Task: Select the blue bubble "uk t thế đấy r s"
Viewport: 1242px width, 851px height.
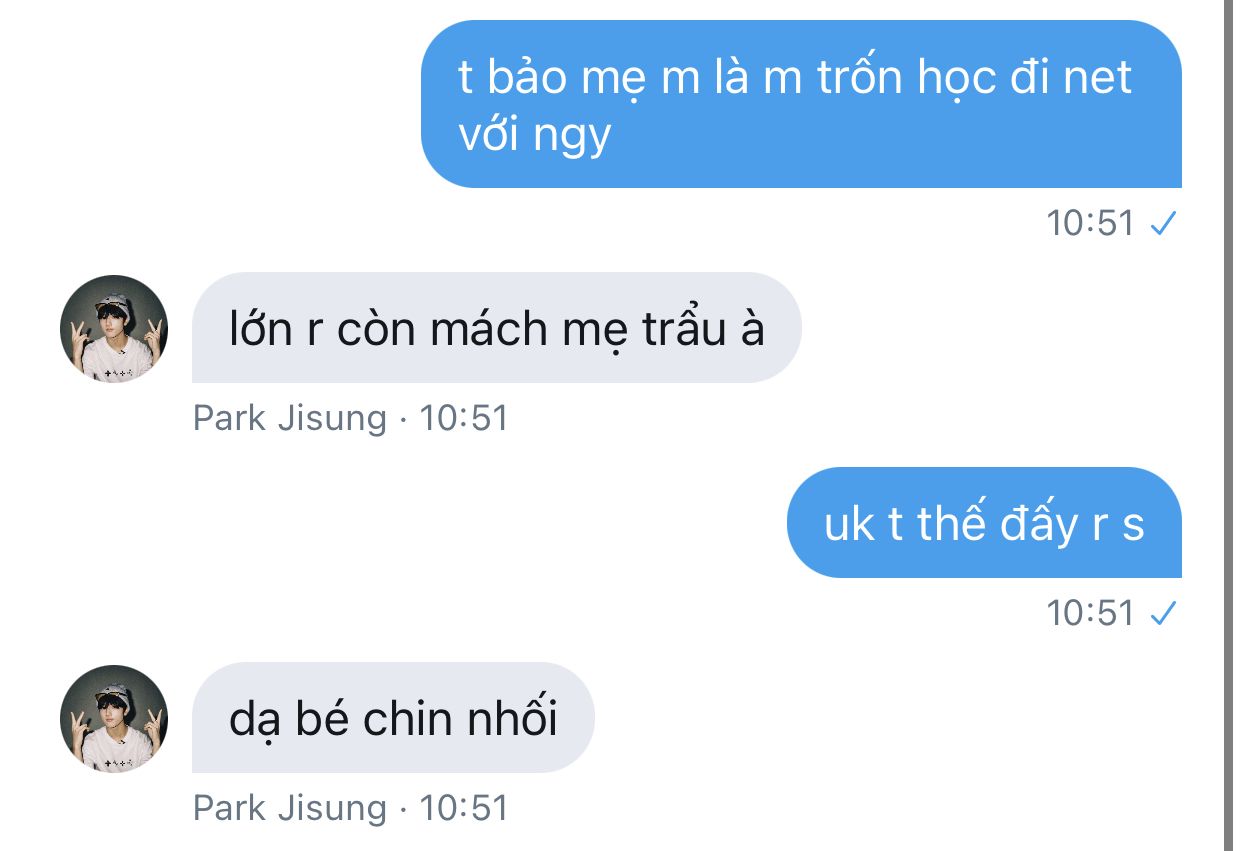Action: 984,523
